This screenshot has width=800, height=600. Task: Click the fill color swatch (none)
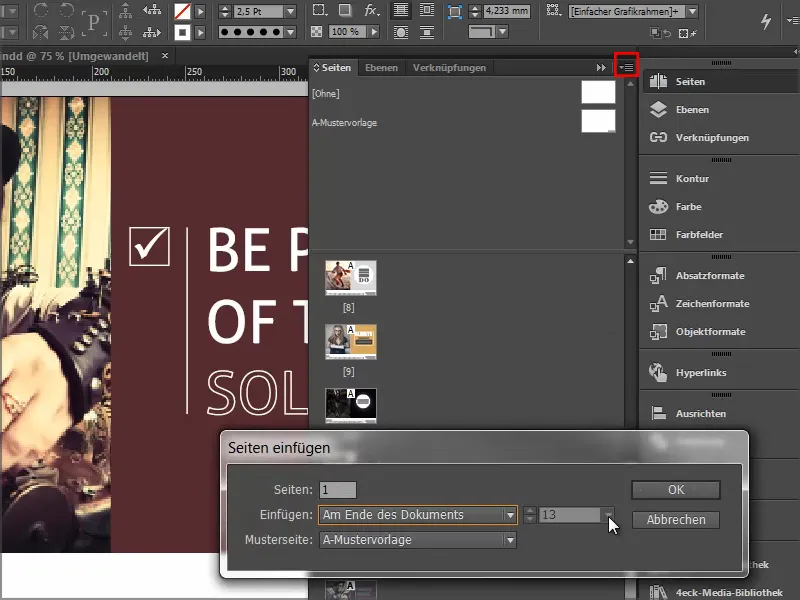(182, 11)
